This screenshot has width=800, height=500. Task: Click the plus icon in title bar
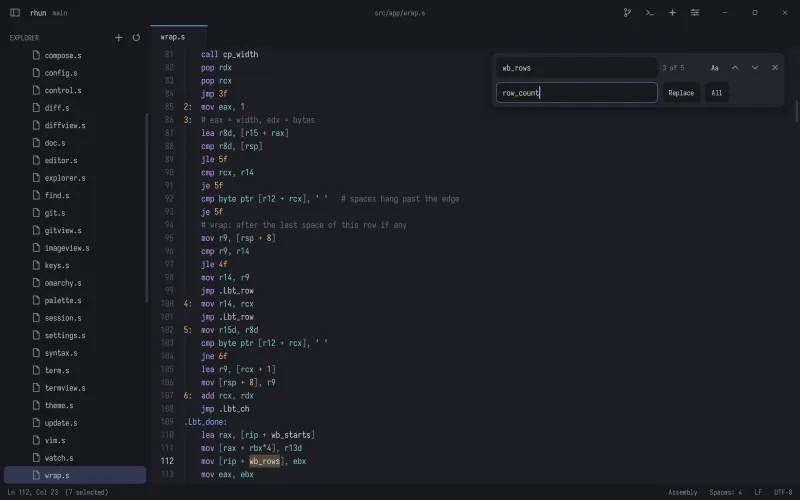pyautogui.click(x=672, y=13)
